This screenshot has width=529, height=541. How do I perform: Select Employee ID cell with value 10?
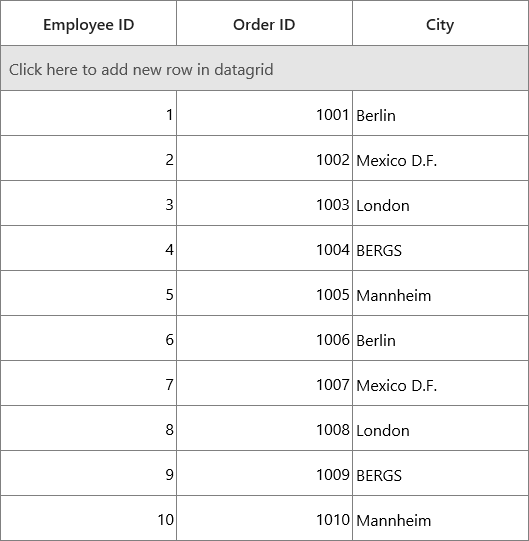coord(89,518)
